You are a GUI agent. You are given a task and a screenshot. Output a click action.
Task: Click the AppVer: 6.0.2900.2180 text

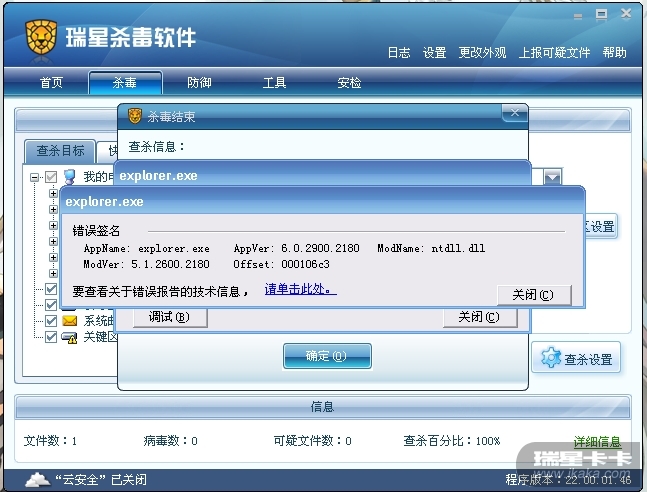click(x=296, y=248)
